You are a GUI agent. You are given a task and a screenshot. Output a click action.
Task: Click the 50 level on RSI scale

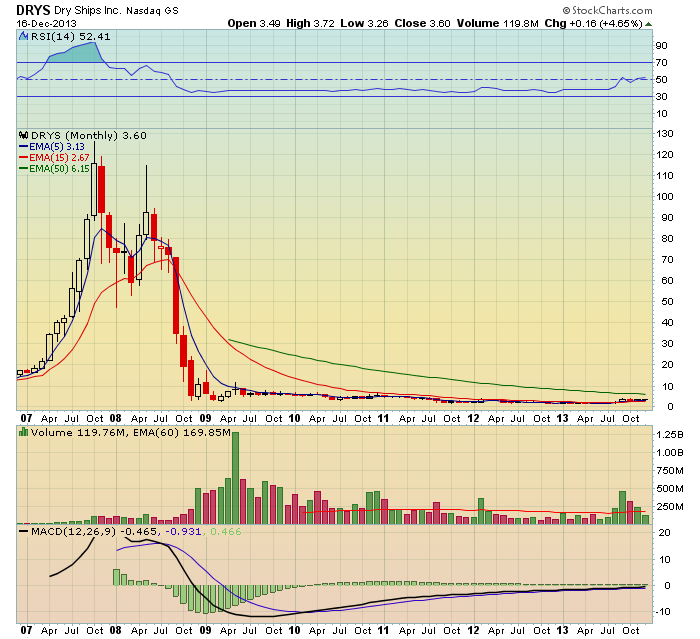[662, 79]
